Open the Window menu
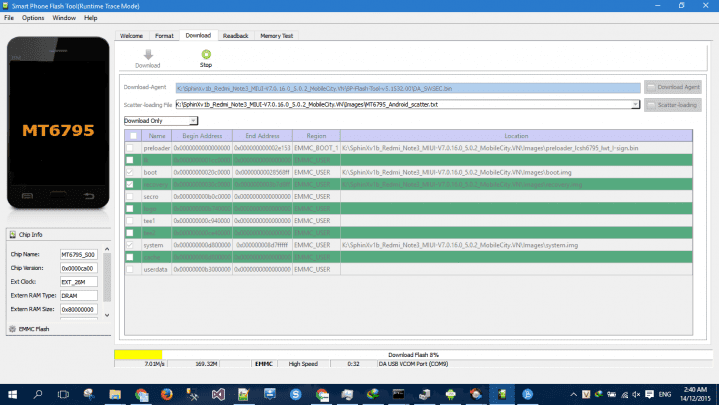The height and width of the screenshot is (405, 719). (64, 18)
